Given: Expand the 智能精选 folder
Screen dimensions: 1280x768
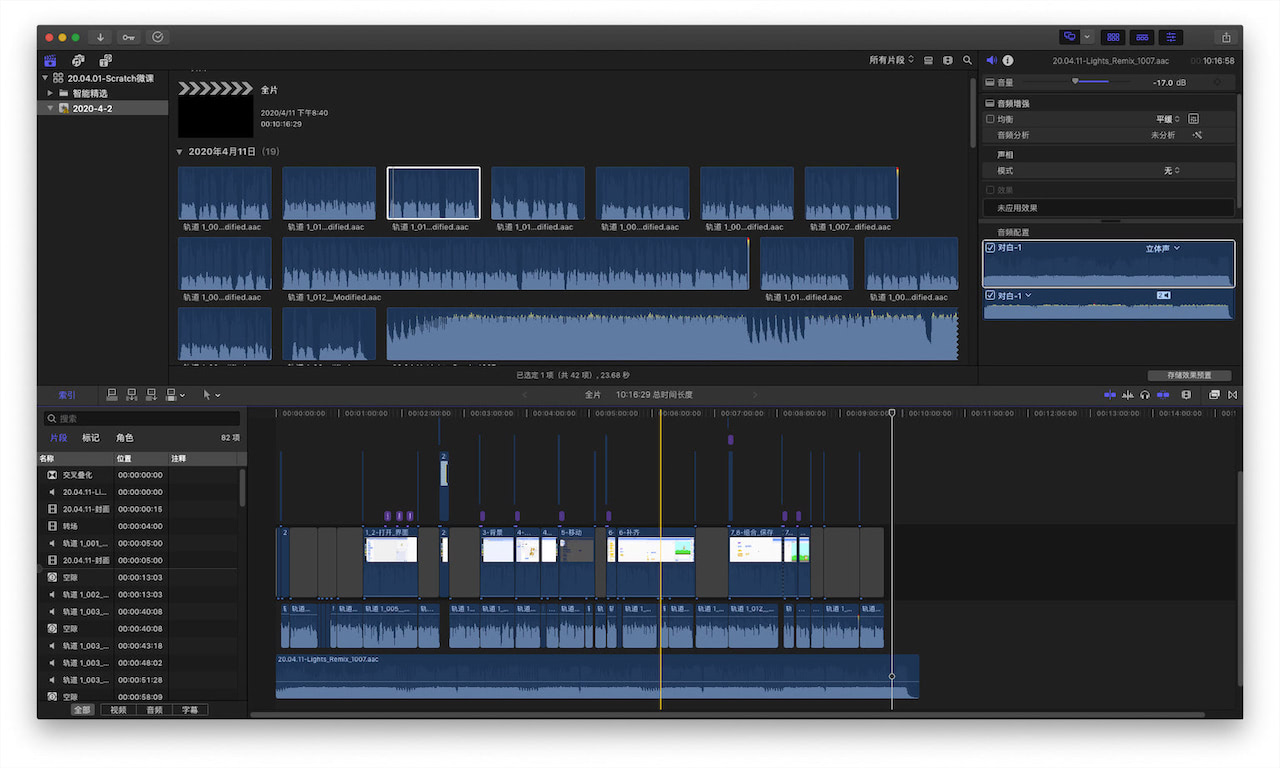Looking at the screenshot, I should coord(50,93).
